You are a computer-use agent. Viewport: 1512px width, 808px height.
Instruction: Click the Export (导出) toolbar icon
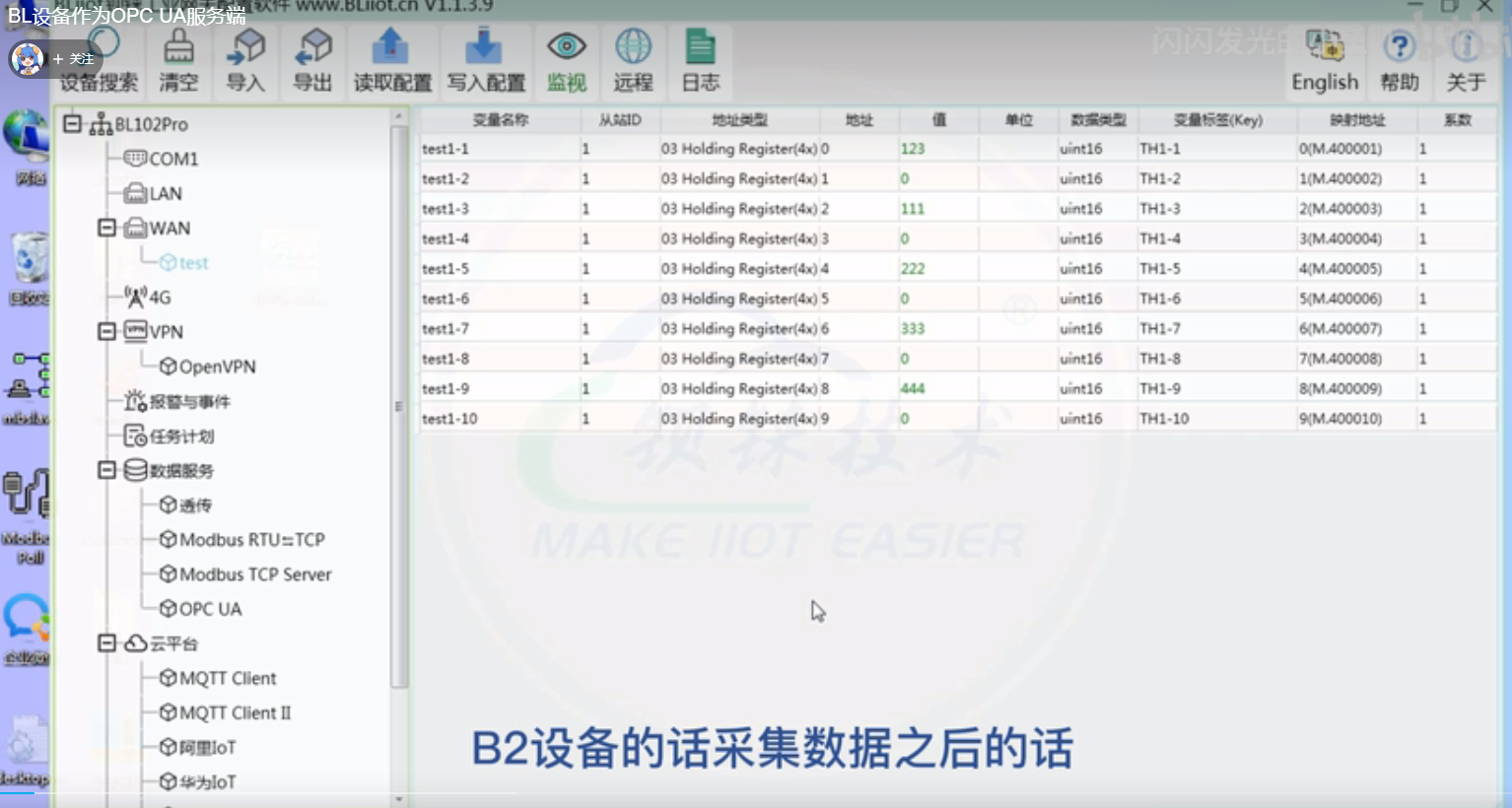(312, 61)
